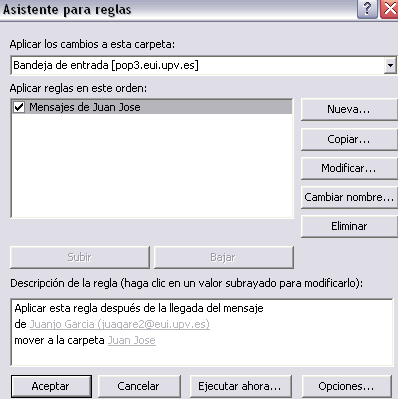
Task: Click the Copiar... button
Action: tap(349, 139)
